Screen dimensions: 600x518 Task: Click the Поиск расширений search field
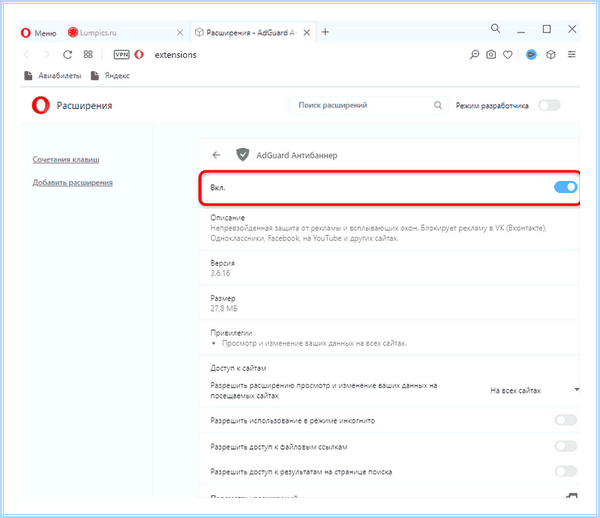pos(367,105)
